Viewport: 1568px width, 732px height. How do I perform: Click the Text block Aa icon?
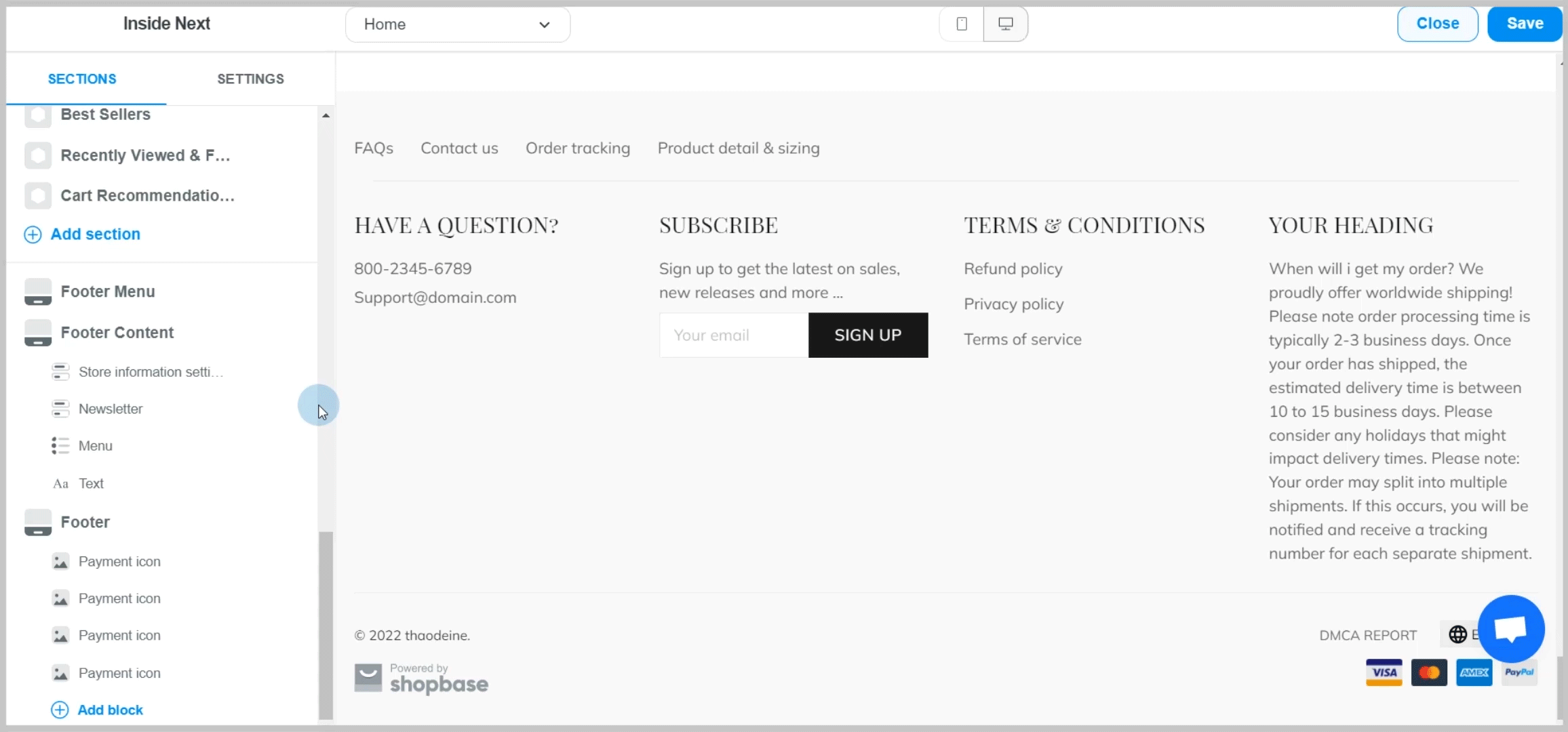(60, 483)
